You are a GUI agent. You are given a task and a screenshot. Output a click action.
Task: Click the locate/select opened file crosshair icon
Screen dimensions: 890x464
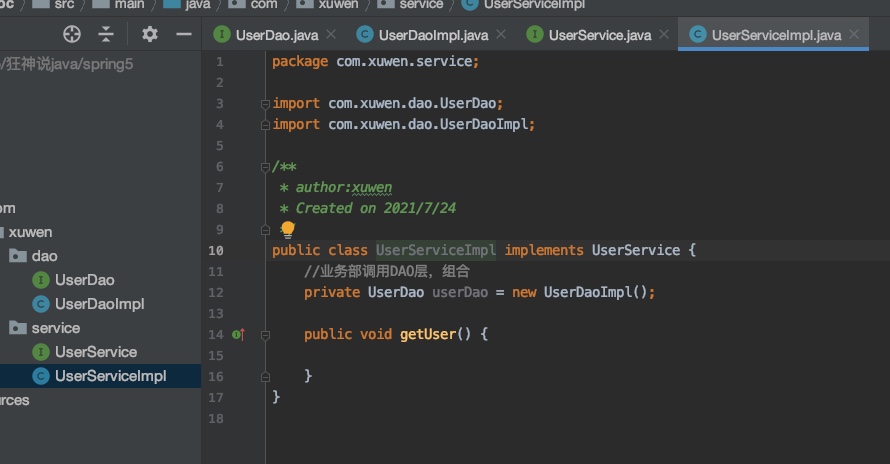(72, 35)
